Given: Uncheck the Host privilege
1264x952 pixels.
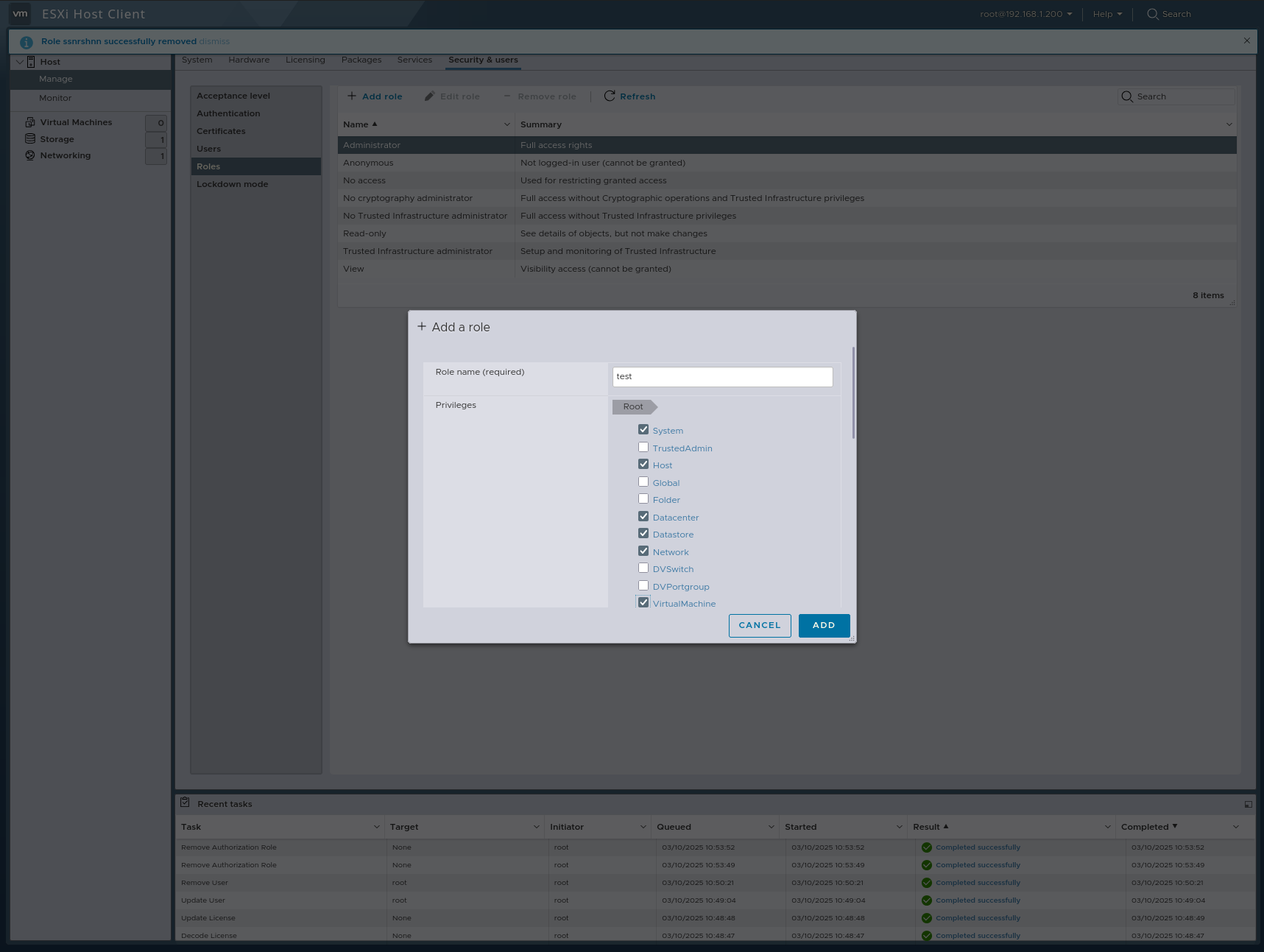Looking at the screenshot, I should tap(643, 464).
